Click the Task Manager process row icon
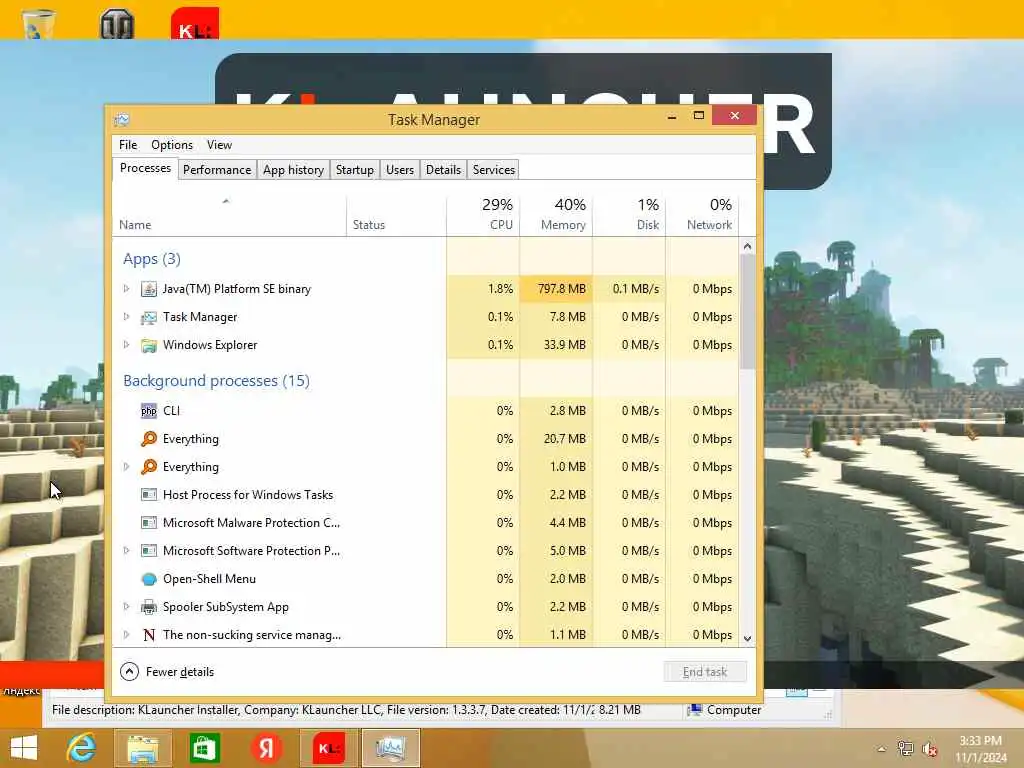The width and height of the screenshot is (1024, 768). click(x=149, y=317)
